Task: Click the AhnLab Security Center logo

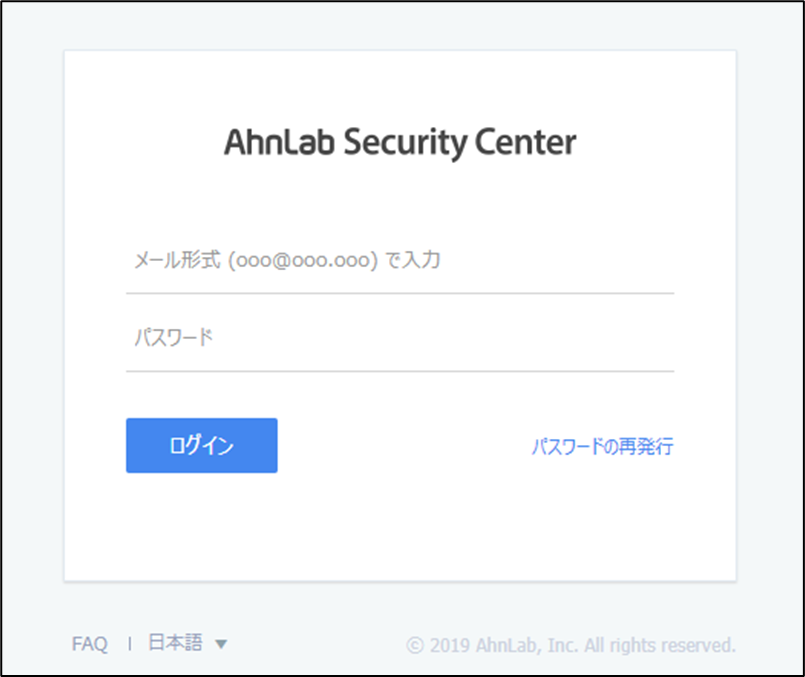Action: 402,143
